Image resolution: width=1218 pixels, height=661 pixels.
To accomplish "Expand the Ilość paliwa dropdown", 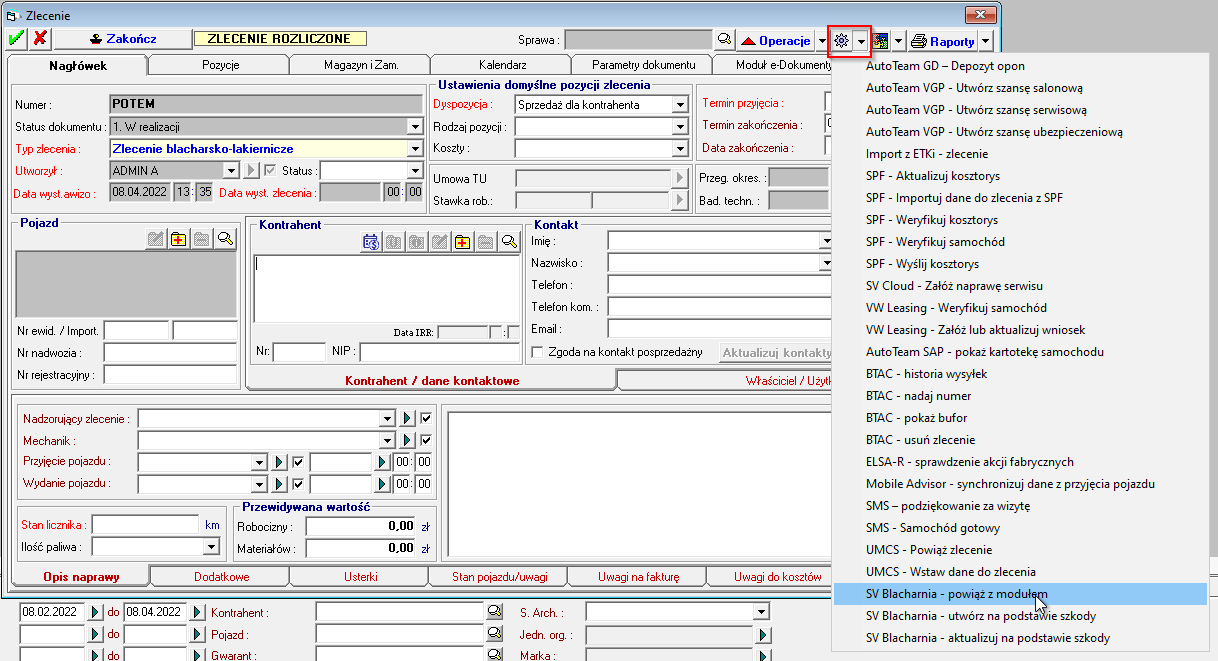I will [x=210, y=547].
